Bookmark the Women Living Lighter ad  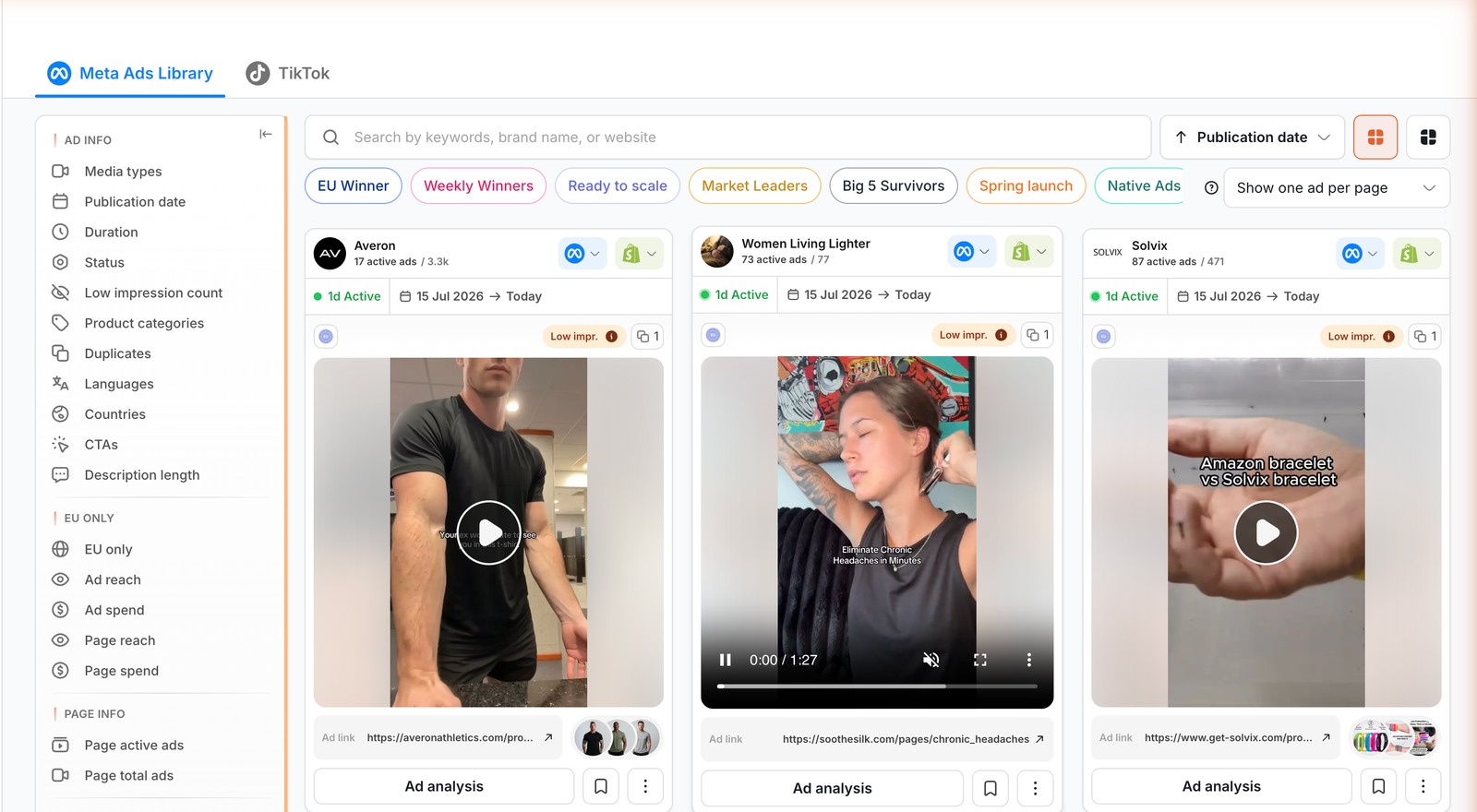pyautogui.click(x=991, y=788)
